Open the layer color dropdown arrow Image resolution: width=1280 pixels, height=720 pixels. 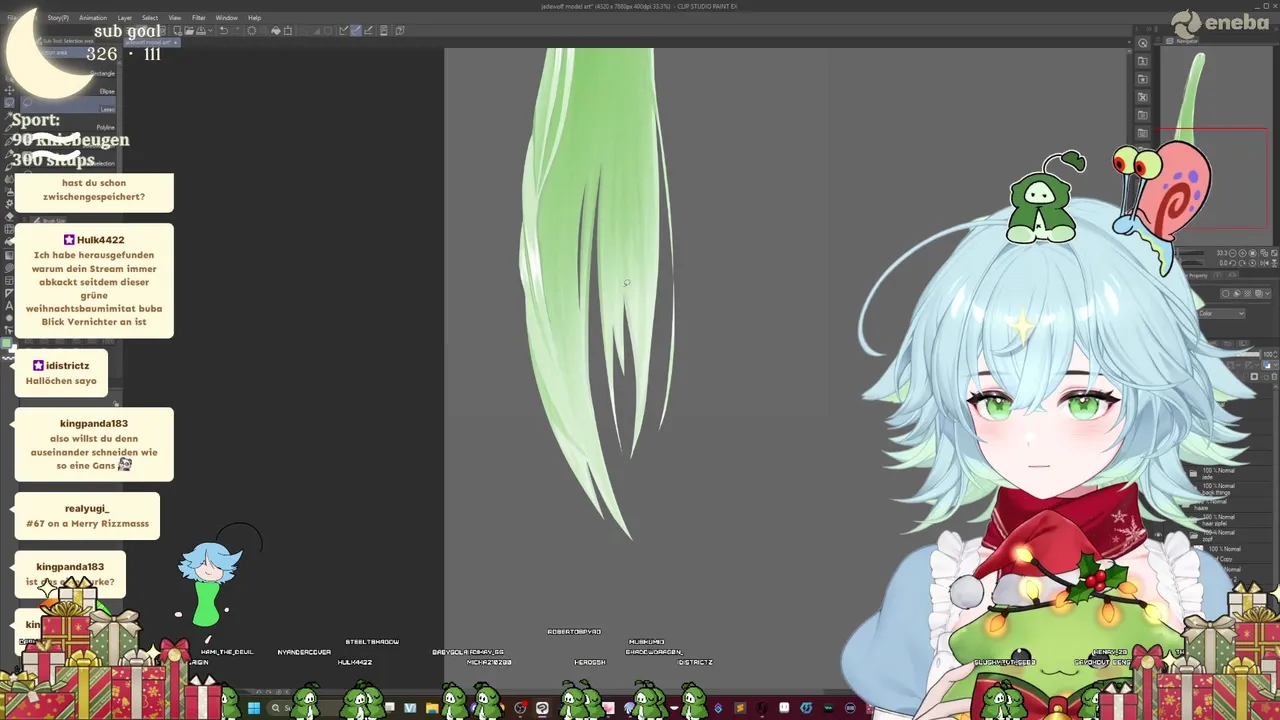point(1275,365)
